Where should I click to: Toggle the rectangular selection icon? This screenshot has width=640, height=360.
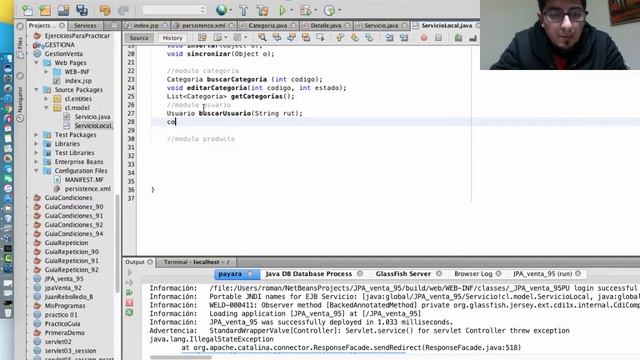tap(320, 38)
